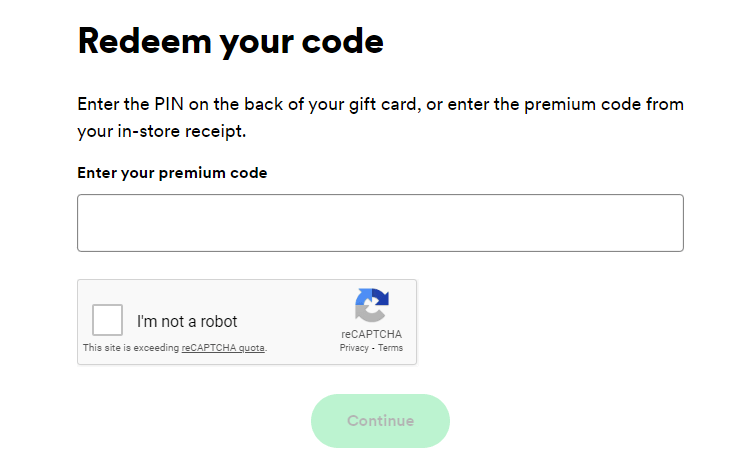The image size is (754, 474).
Task: Open the reCAPTCHA Terms link
Action: pyautogui.click(x=391, y=348)
